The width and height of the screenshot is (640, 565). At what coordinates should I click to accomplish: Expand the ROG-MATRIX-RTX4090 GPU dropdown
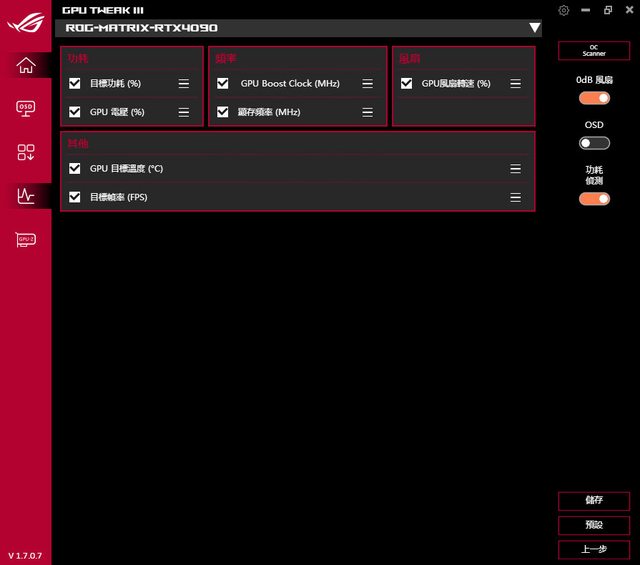click(534, 28)
